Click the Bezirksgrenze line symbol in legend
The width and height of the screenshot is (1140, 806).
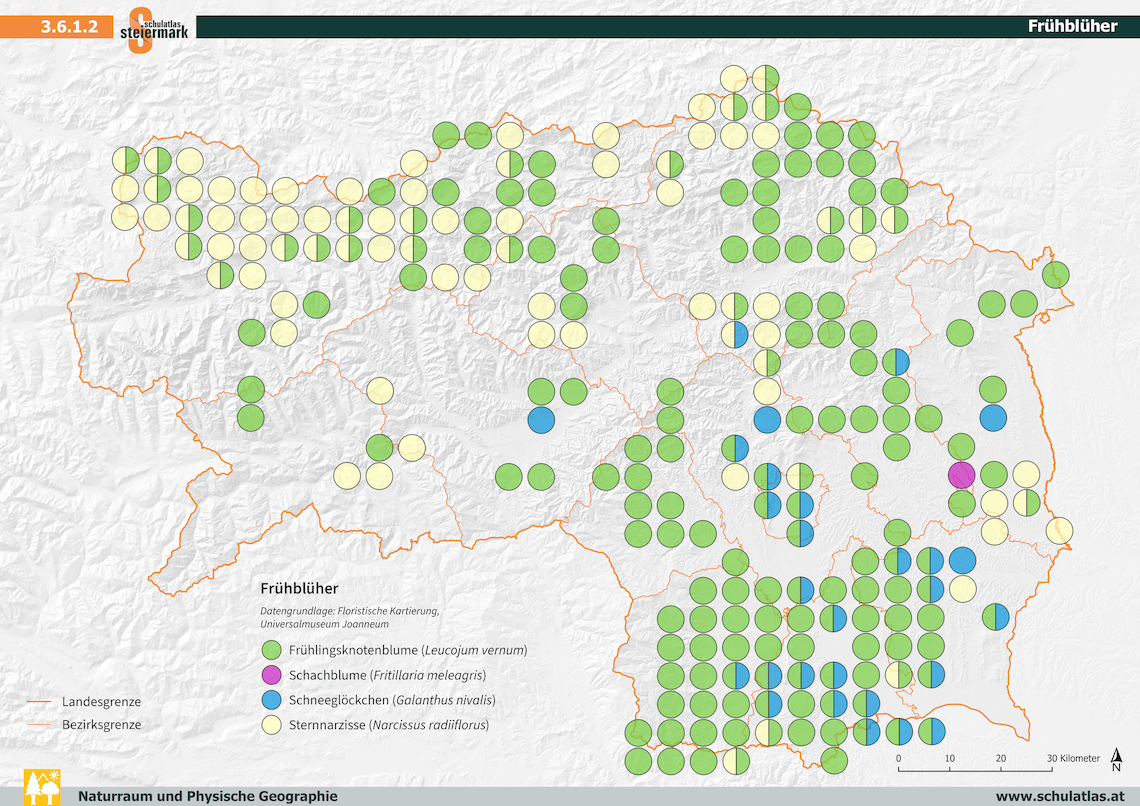pos(41,724)
